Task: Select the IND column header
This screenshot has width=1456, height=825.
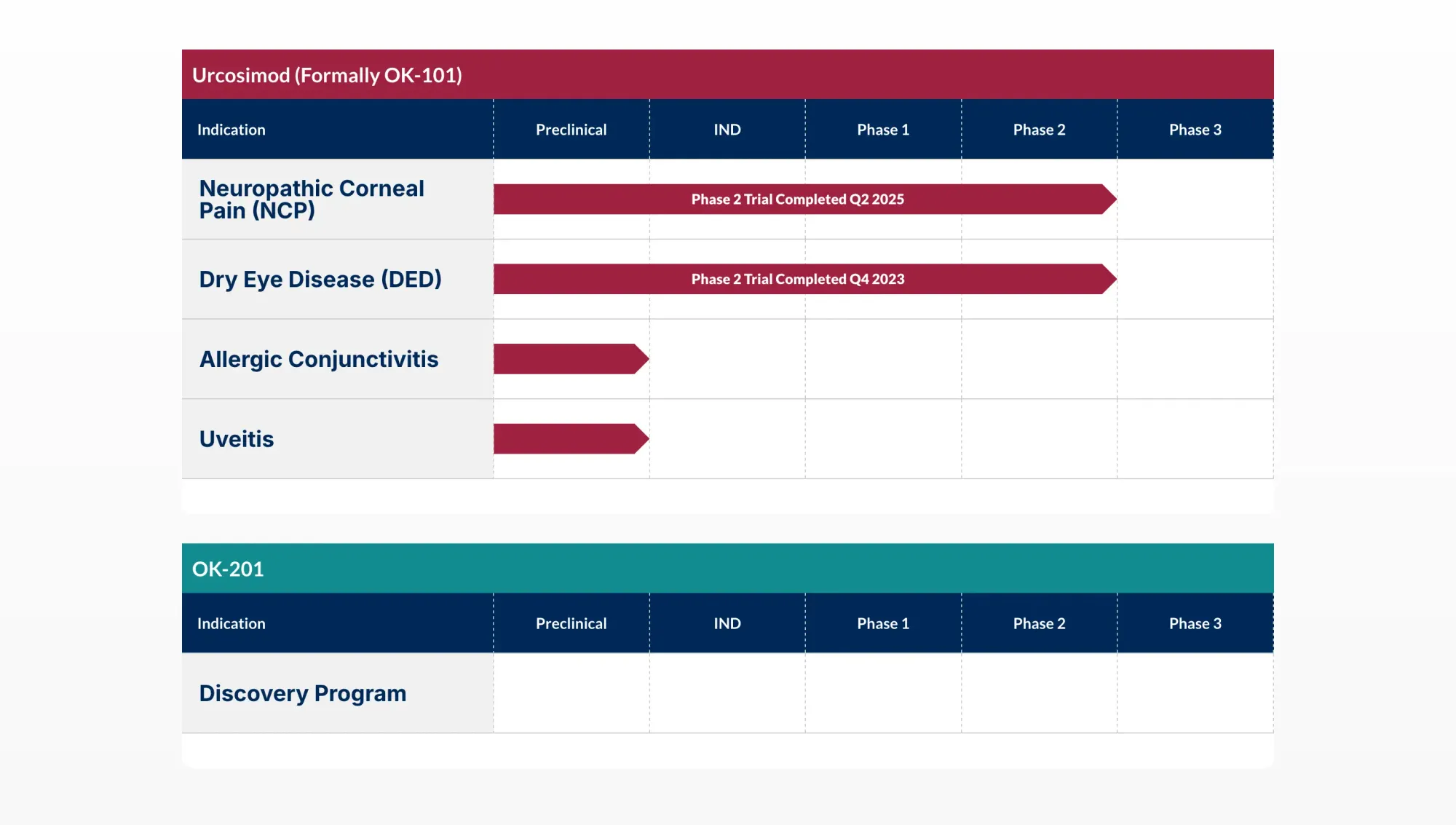Action: click(727, 129)
